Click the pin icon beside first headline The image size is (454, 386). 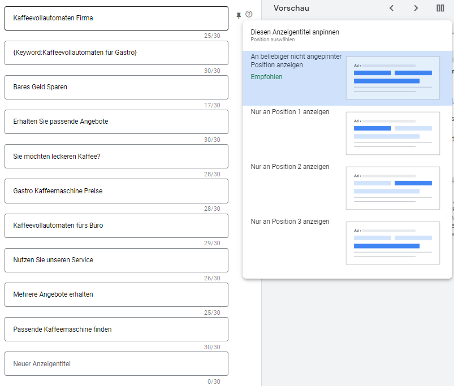(239, 15)
